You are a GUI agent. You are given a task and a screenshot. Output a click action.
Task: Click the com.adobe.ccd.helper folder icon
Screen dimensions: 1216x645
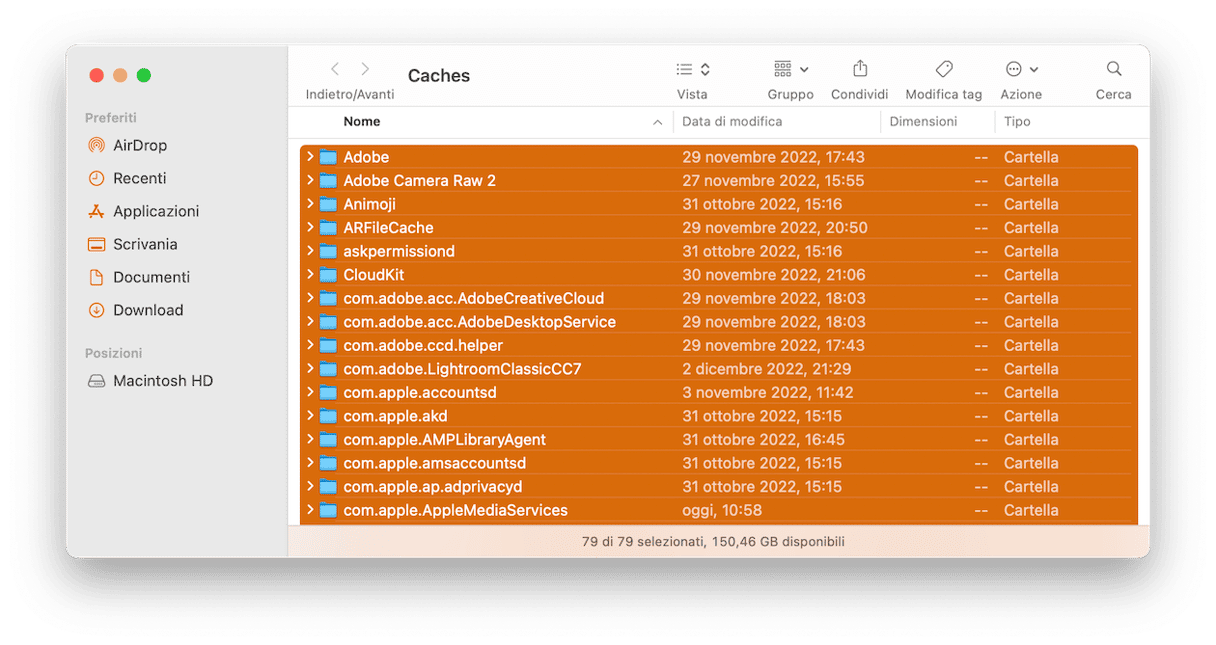(x=328, y=345)
